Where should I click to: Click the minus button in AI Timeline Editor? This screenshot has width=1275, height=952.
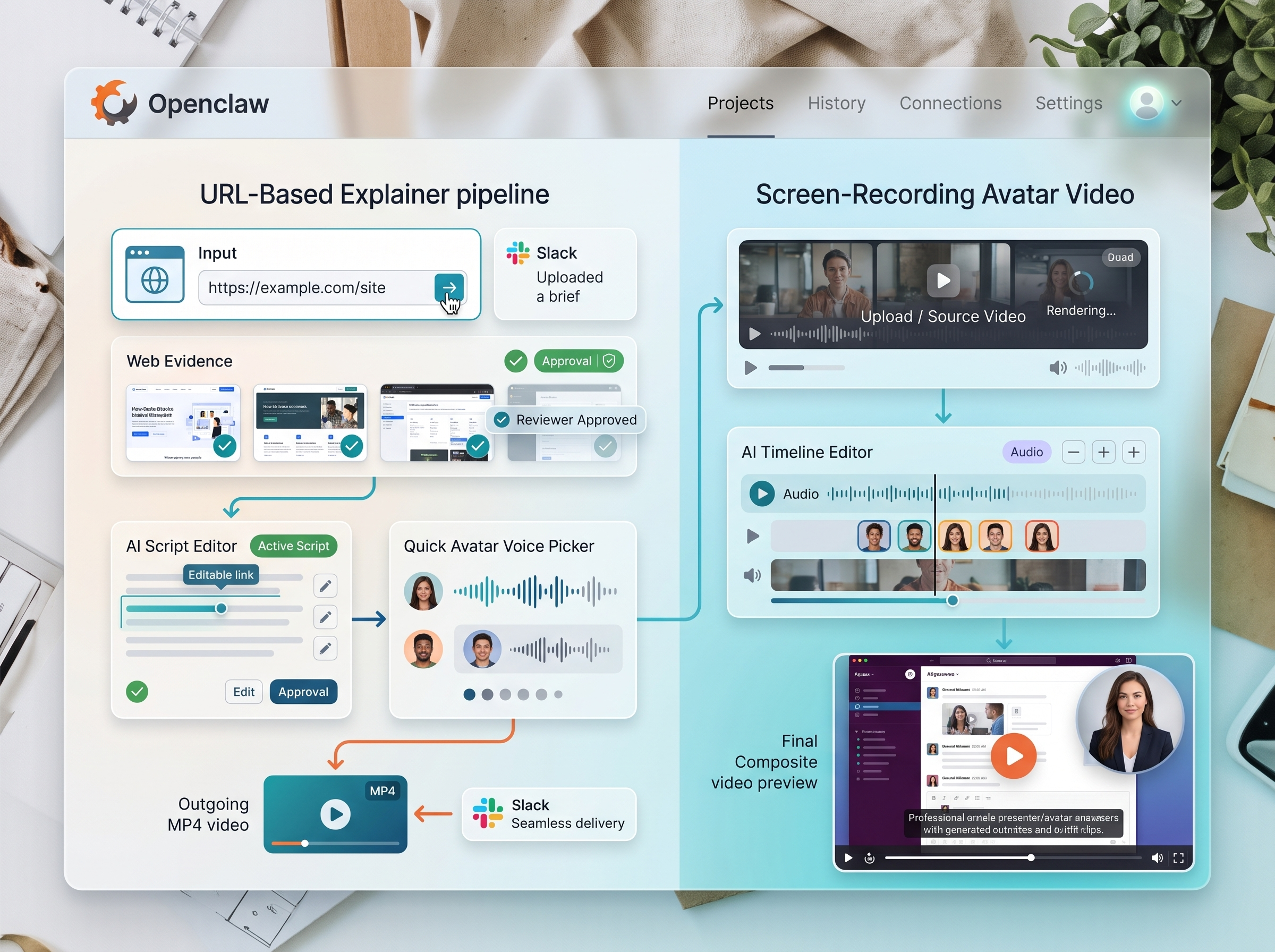[x=1073, y=452]
